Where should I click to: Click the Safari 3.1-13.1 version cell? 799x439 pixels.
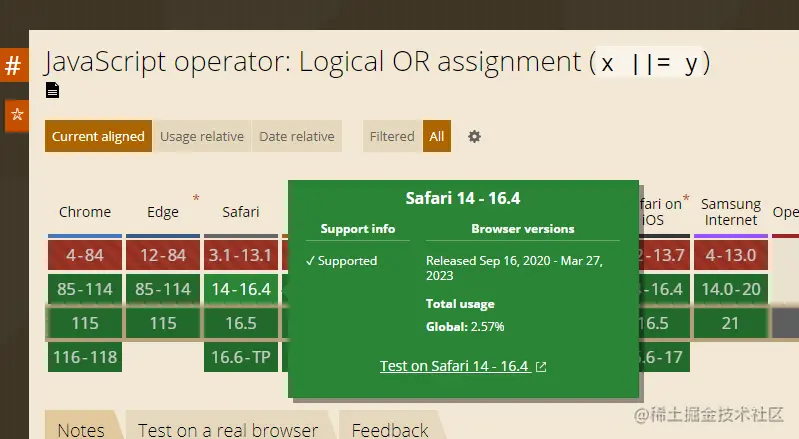tap(241, 255)
